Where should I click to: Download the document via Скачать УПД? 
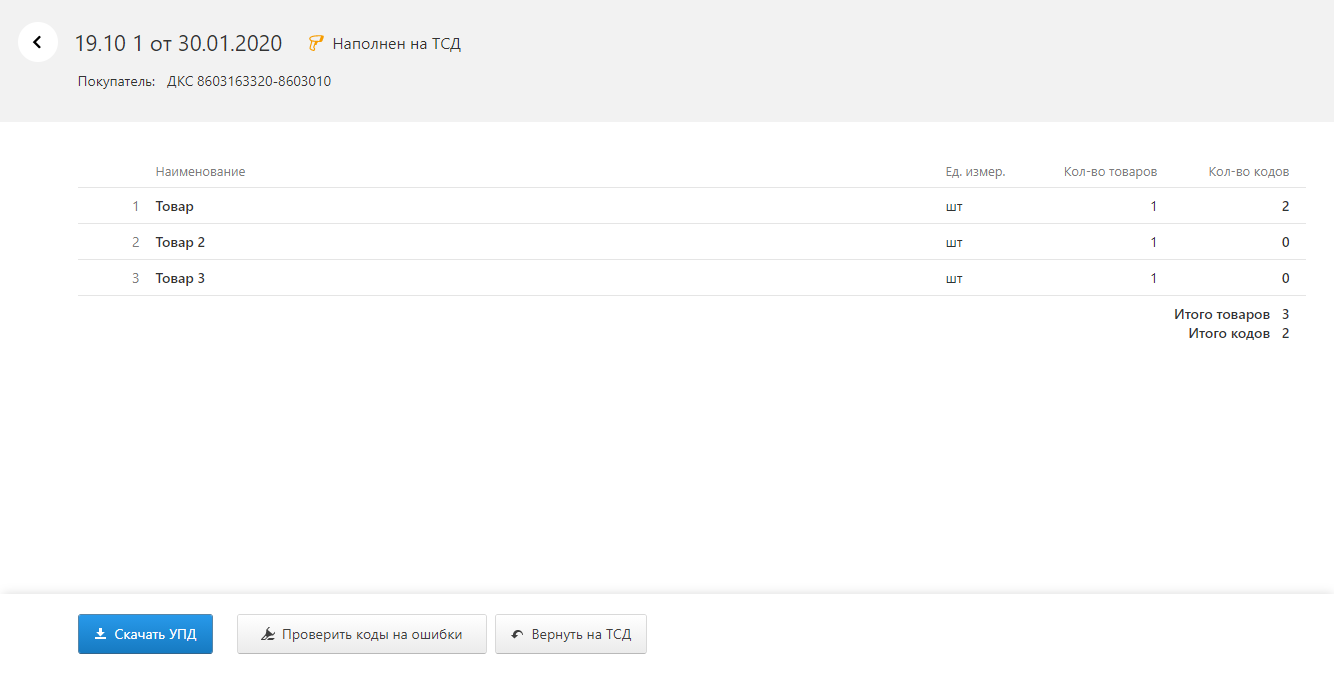coord(145,634)
